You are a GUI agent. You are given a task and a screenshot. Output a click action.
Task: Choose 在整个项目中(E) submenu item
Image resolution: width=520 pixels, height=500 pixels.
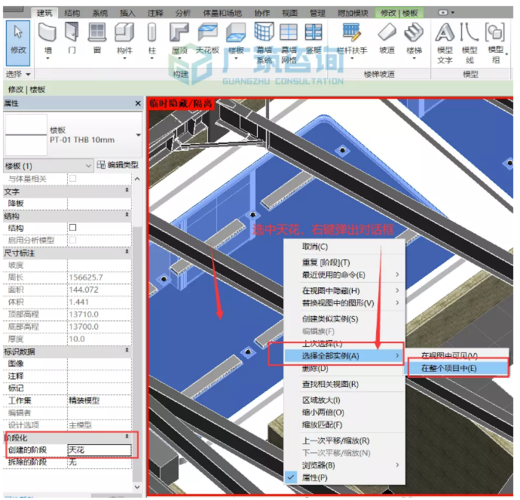point(458,368)
